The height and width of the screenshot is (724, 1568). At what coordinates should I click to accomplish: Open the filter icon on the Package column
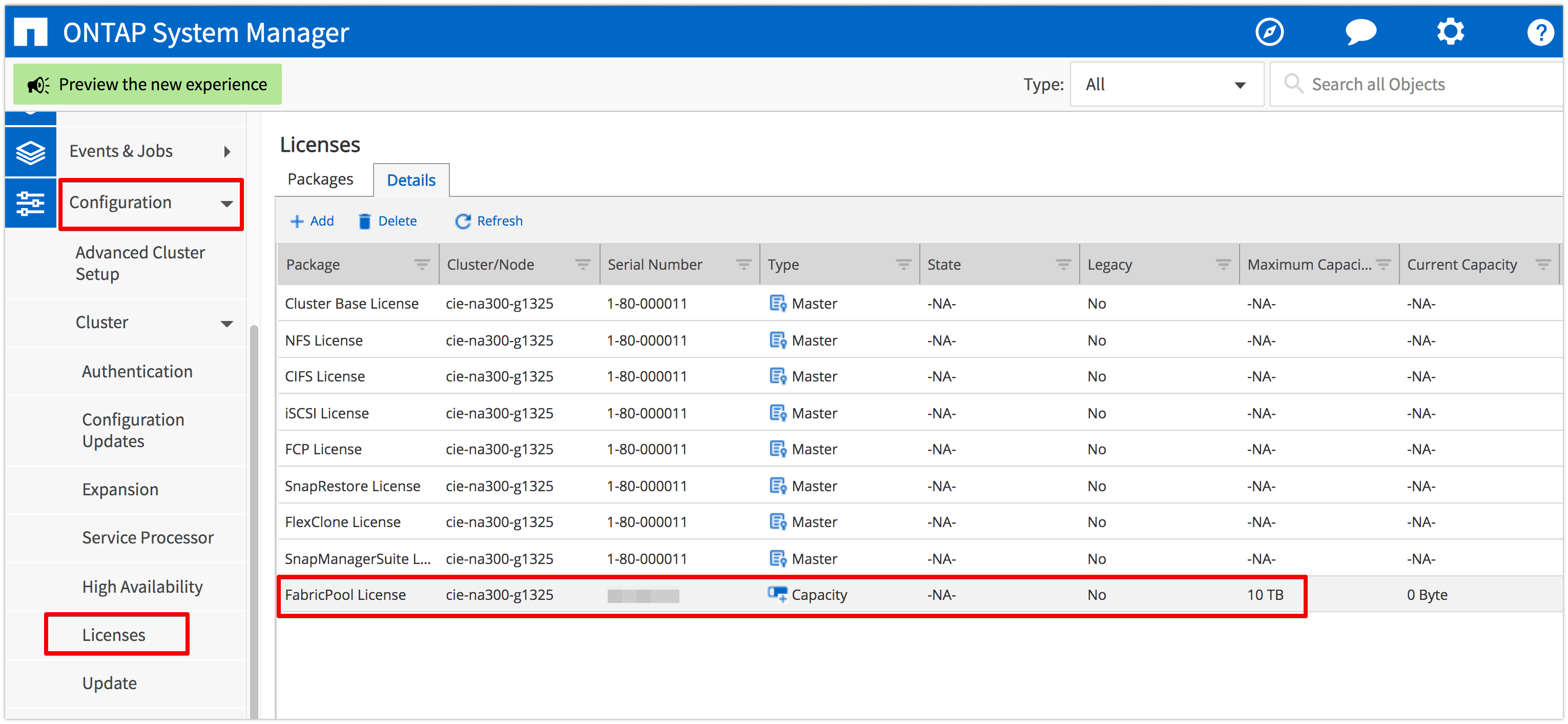click(x=422, y=264)
